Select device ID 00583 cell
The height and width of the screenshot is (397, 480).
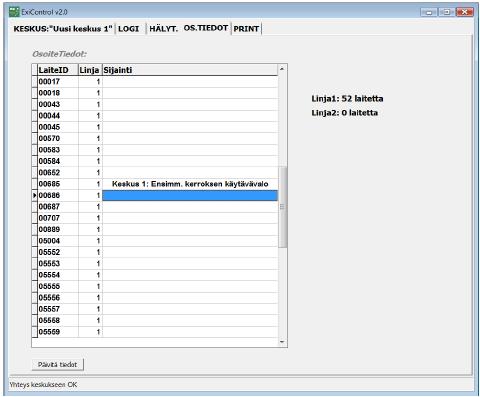[58, 150]
